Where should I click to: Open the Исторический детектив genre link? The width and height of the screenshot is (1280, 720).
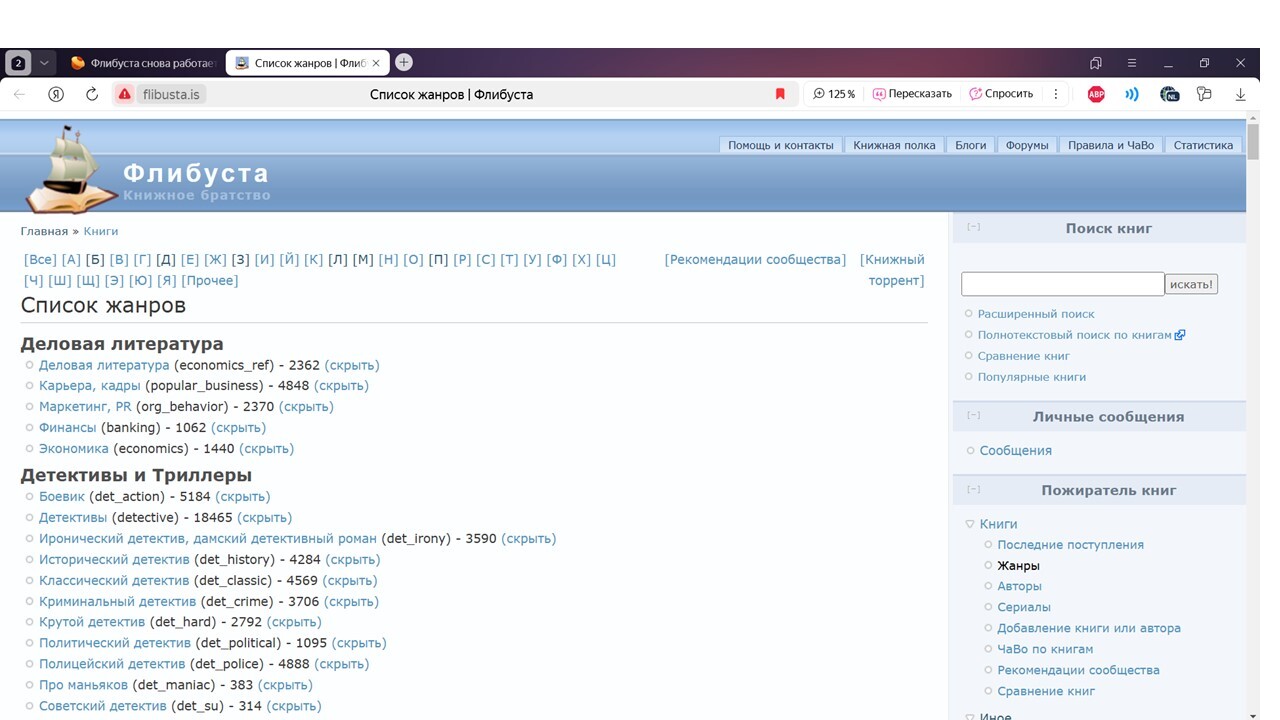pyautogui.click(x=114, y=560)
